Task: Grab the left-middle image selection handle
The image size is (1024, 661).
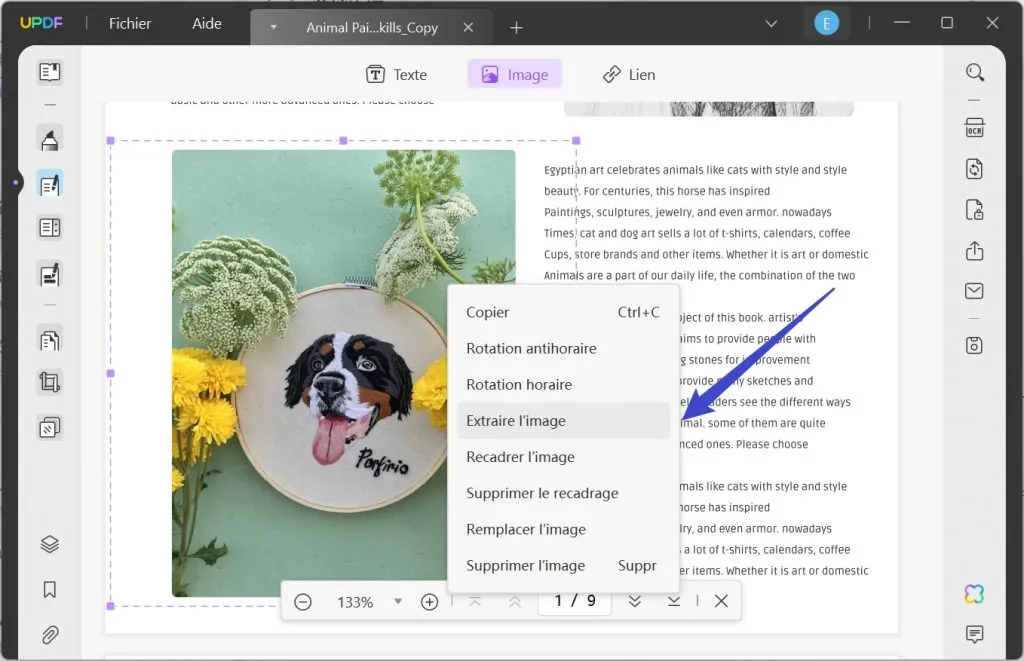Action: pyautogui.click(x=110, y=374)
